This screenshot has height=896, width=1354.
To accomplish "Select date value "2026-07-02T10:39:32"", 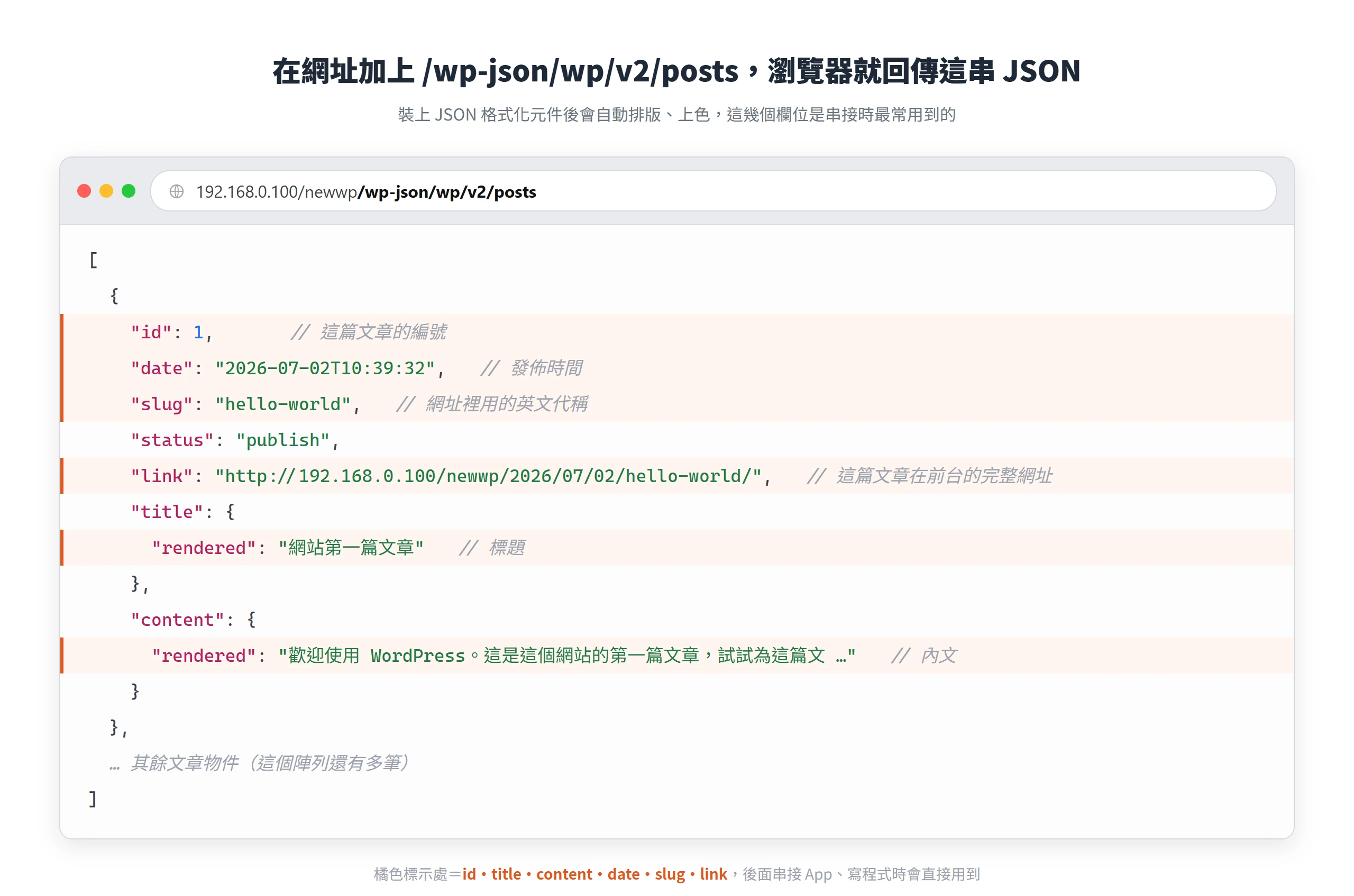I will 325,368.
